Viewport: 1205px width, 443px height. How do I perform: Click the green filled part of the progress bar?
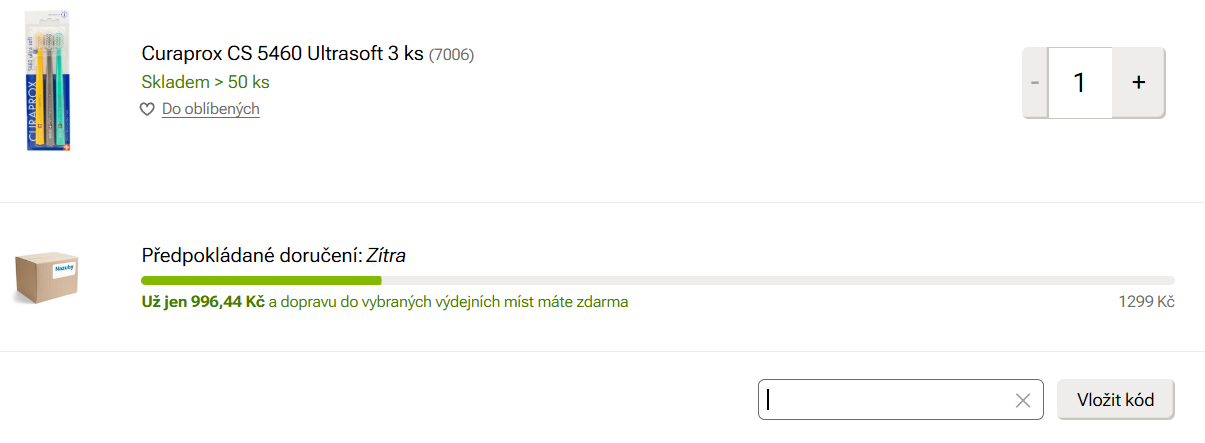tap(260, 281)
